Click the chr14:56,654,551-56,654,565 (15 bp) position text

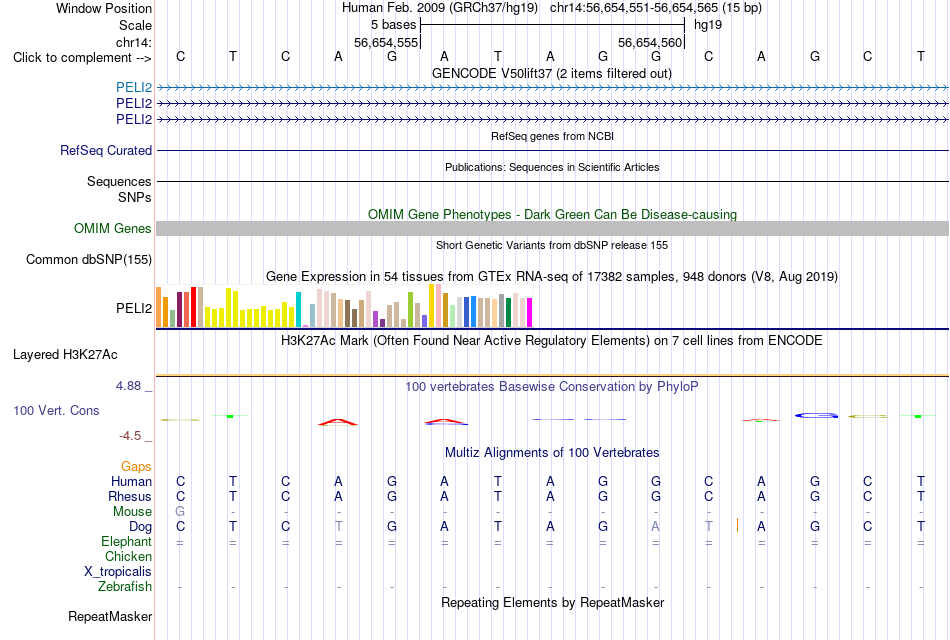click(656, 8)
